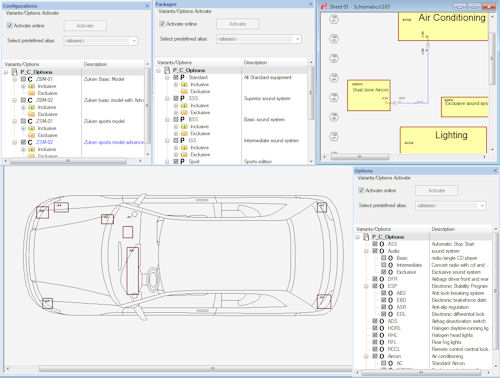
Task: Click Activate button in Configurations panel
Action: pos(85,26)
